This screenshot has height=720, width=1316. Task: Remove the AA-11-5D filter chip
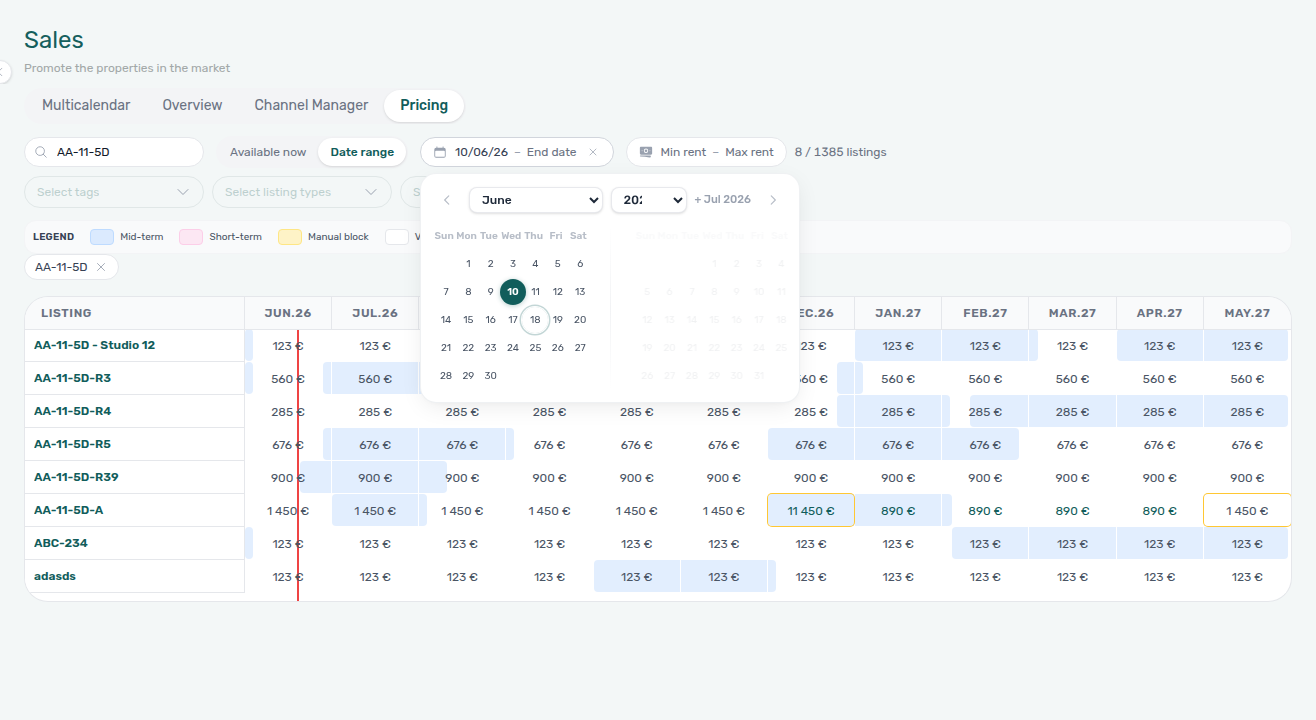pos(101,267)
